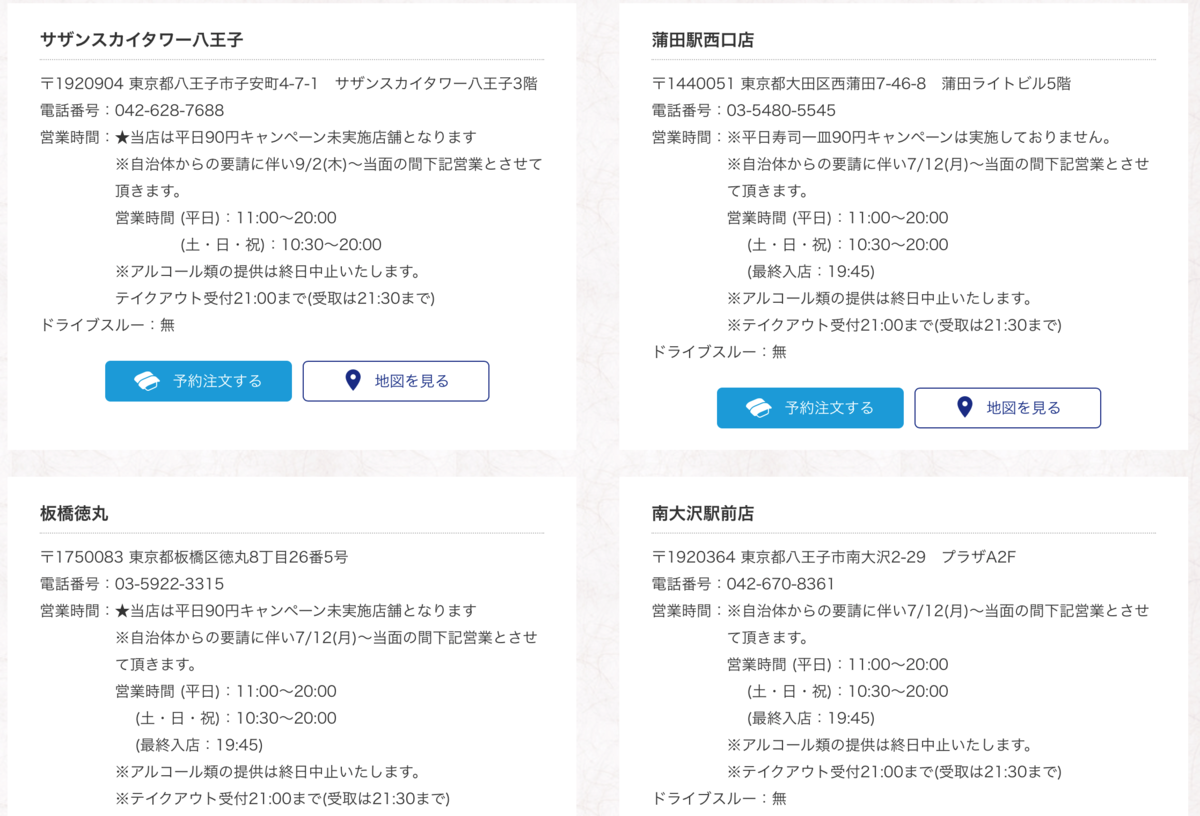
Task: Click address line with postal code 〒1920904
Action: [289, 83]
